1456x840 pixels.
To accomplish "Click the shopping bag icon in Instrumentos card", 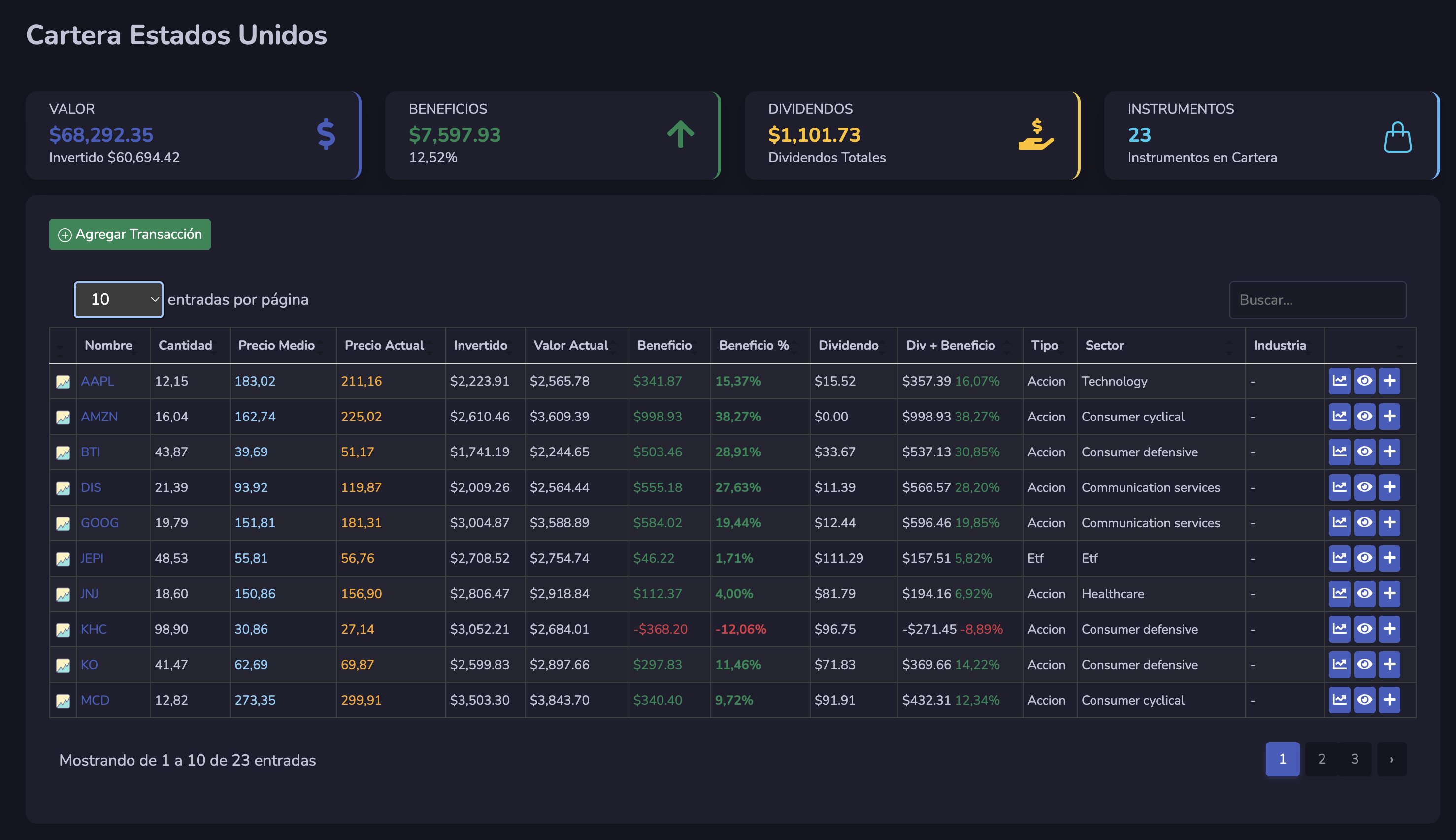I will (1397, 137).
